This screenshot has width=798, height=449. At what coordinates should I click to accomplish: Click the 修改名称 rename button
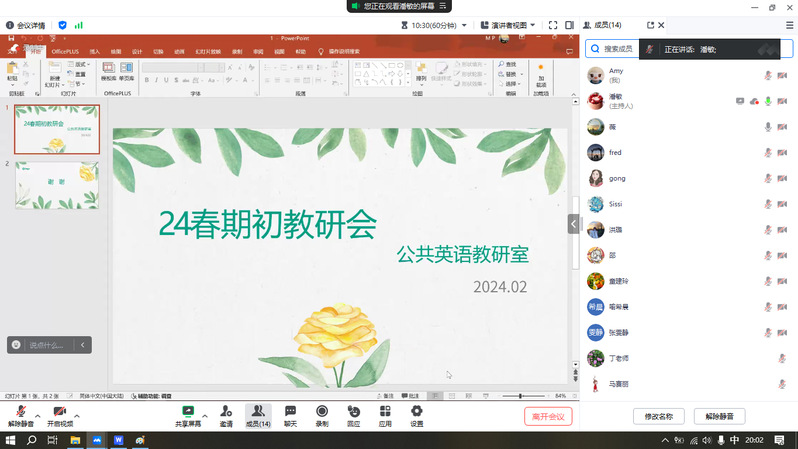(659, 416)
